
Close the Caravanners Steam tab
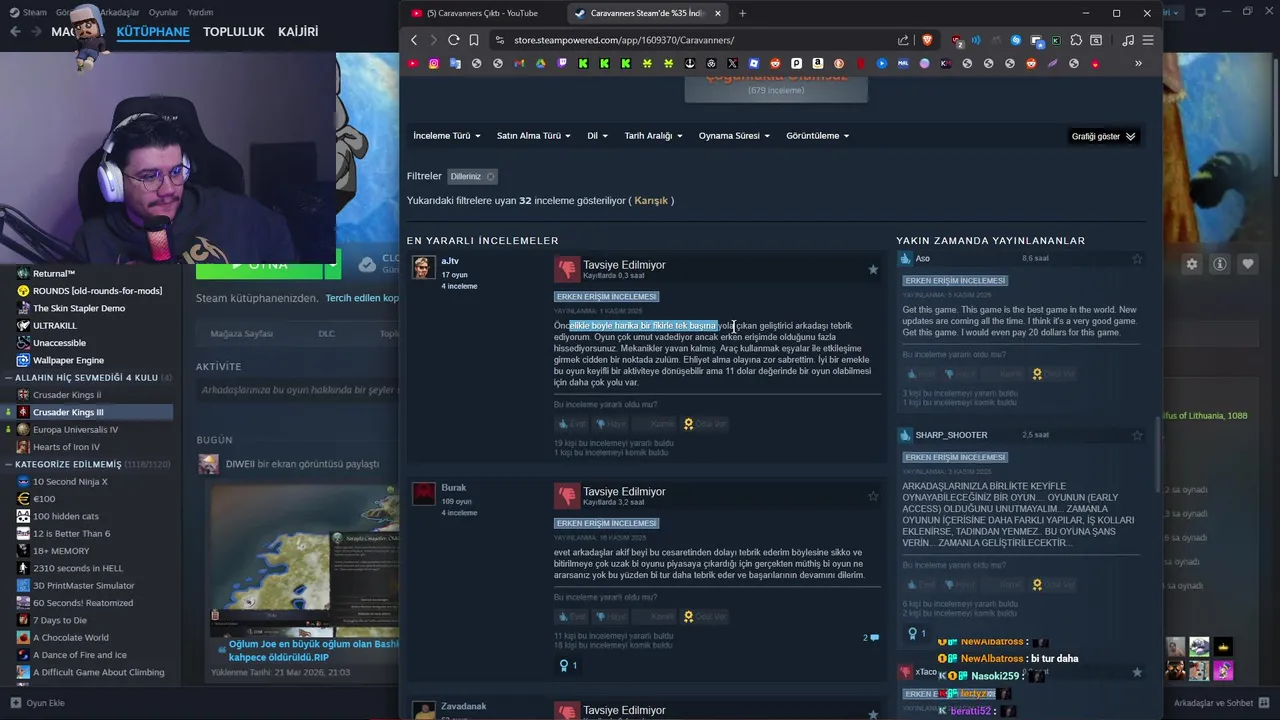(717, 13)
